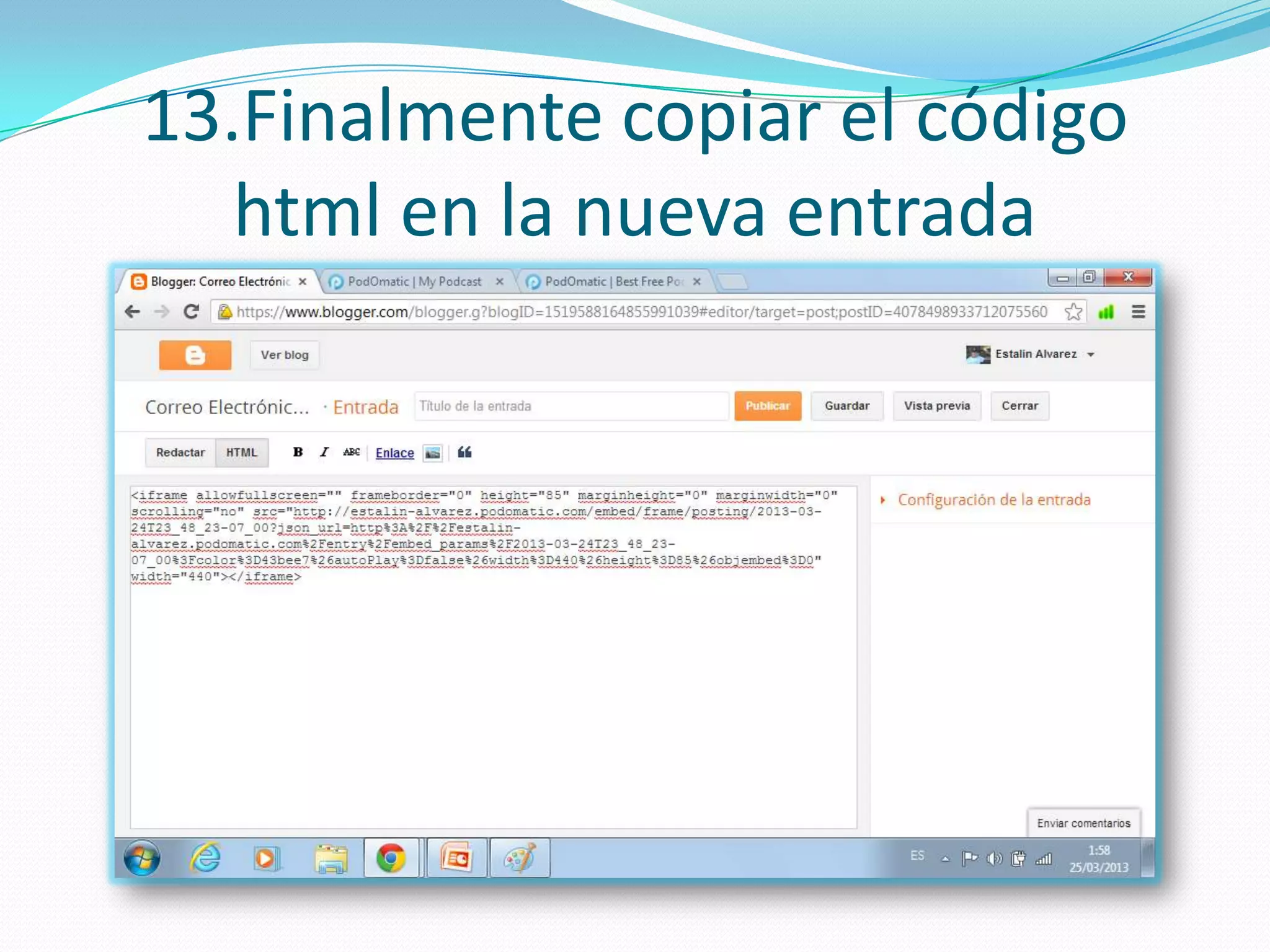Expand Configuración de la entrada
The height and width of the screenshot is (952, 1270).
(993, 500)
